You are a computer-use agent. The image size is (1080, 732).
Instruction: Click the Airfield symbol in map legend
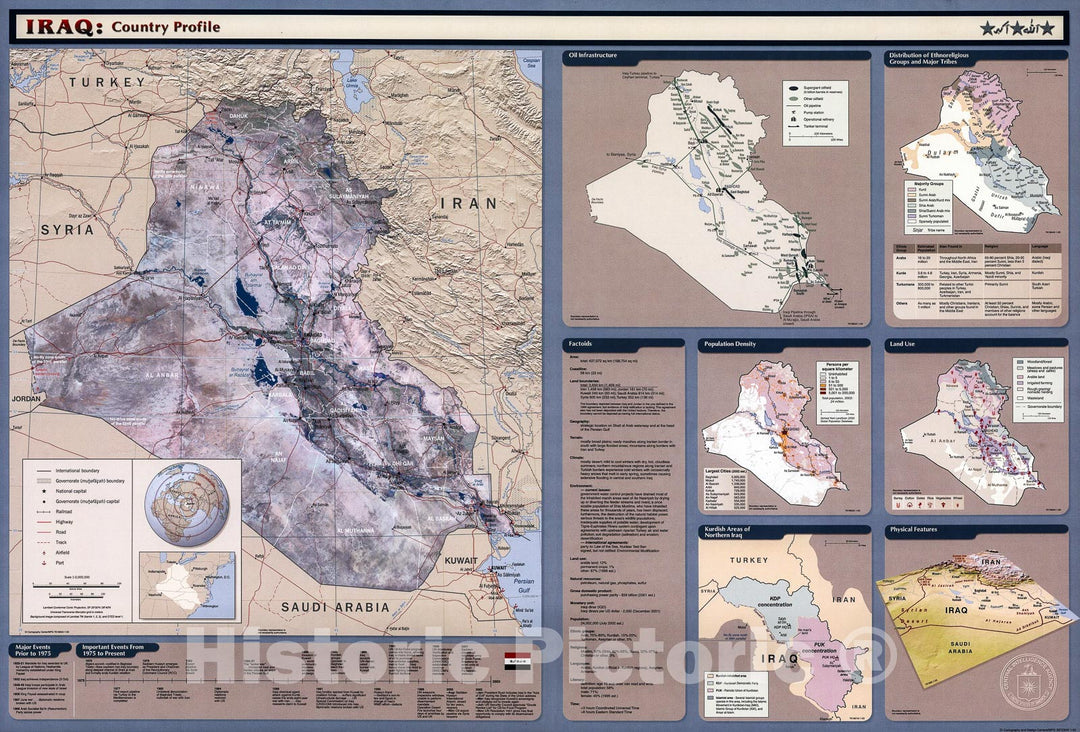(x=43, y=550)
